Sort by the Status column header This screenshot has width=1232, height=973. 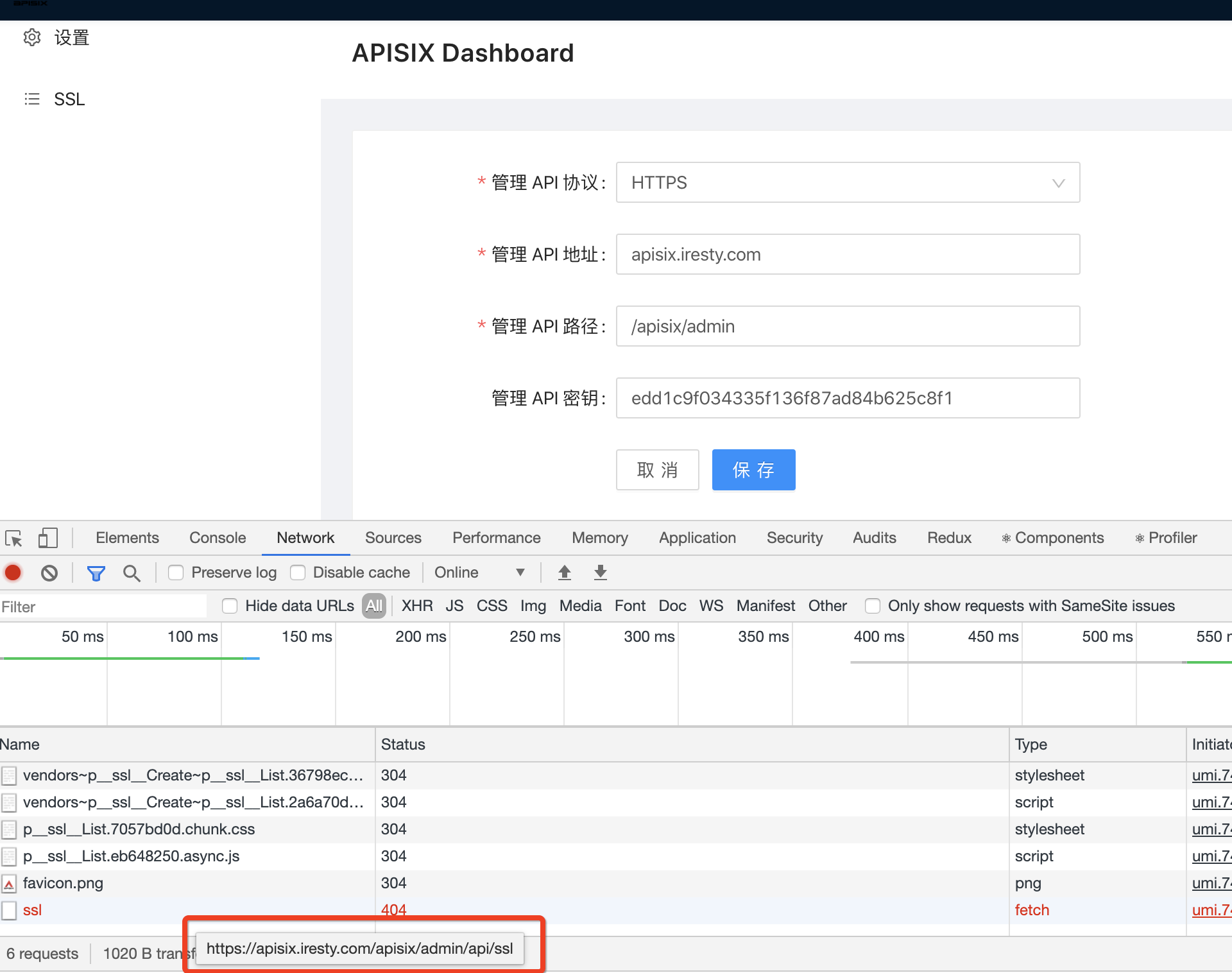pyautogui.click(x=692, y=745)
